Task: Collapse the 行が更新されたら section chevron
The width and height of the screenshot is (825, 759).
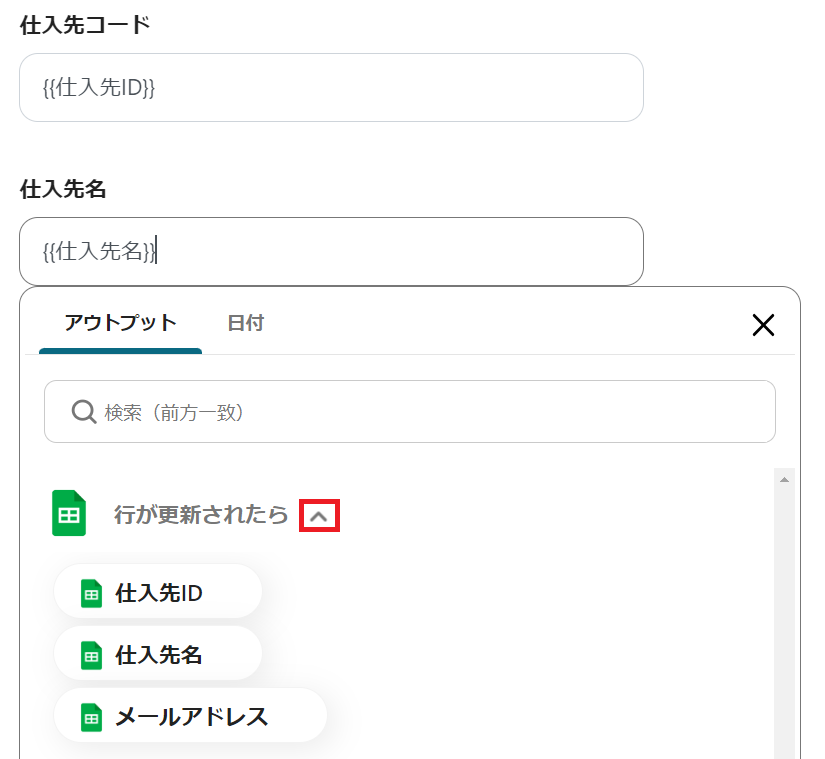Action: coord(319,516)
